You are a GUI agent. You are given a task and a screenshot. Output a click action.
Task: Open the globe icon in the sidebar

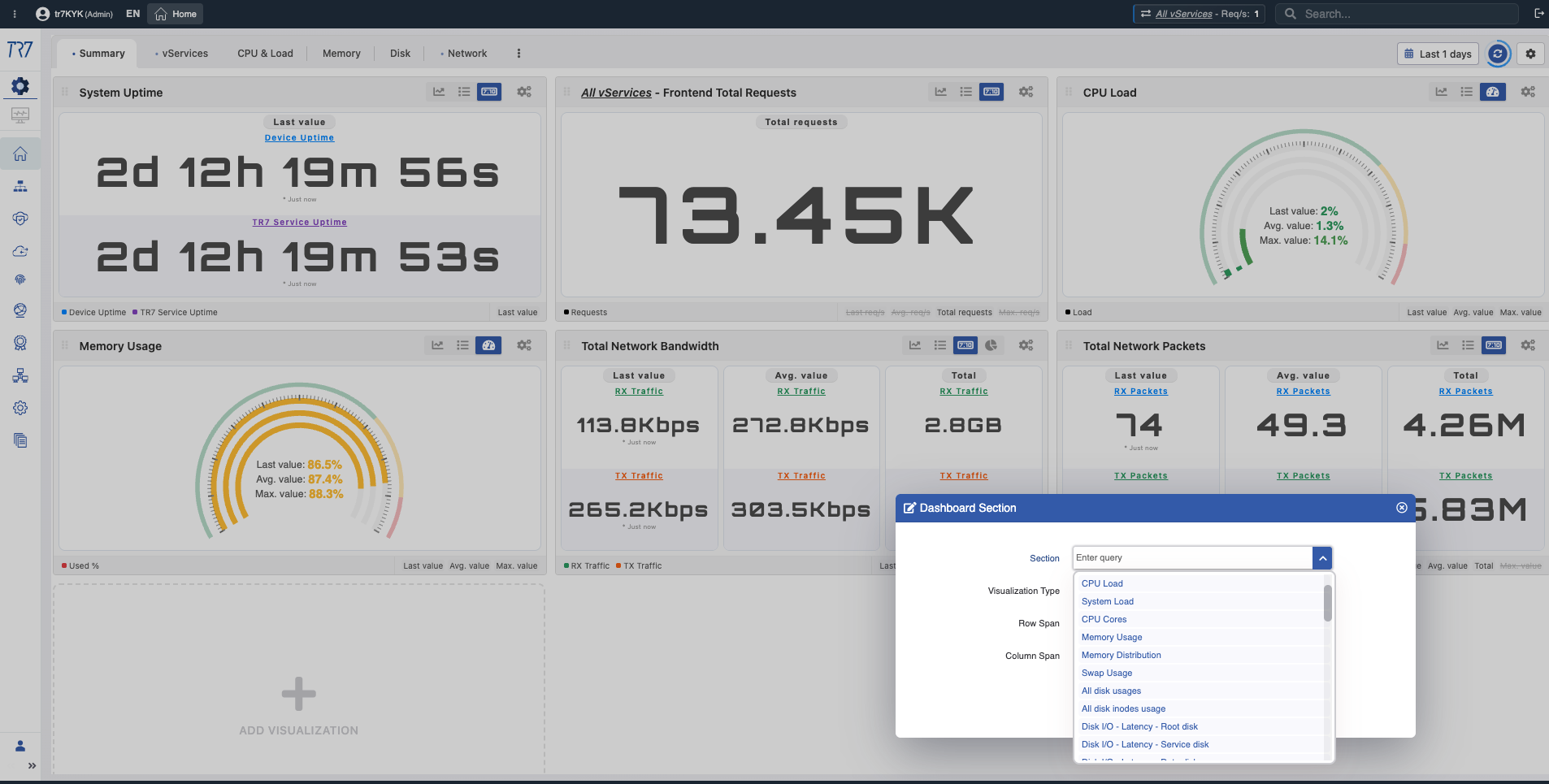(x=20, y=310)
